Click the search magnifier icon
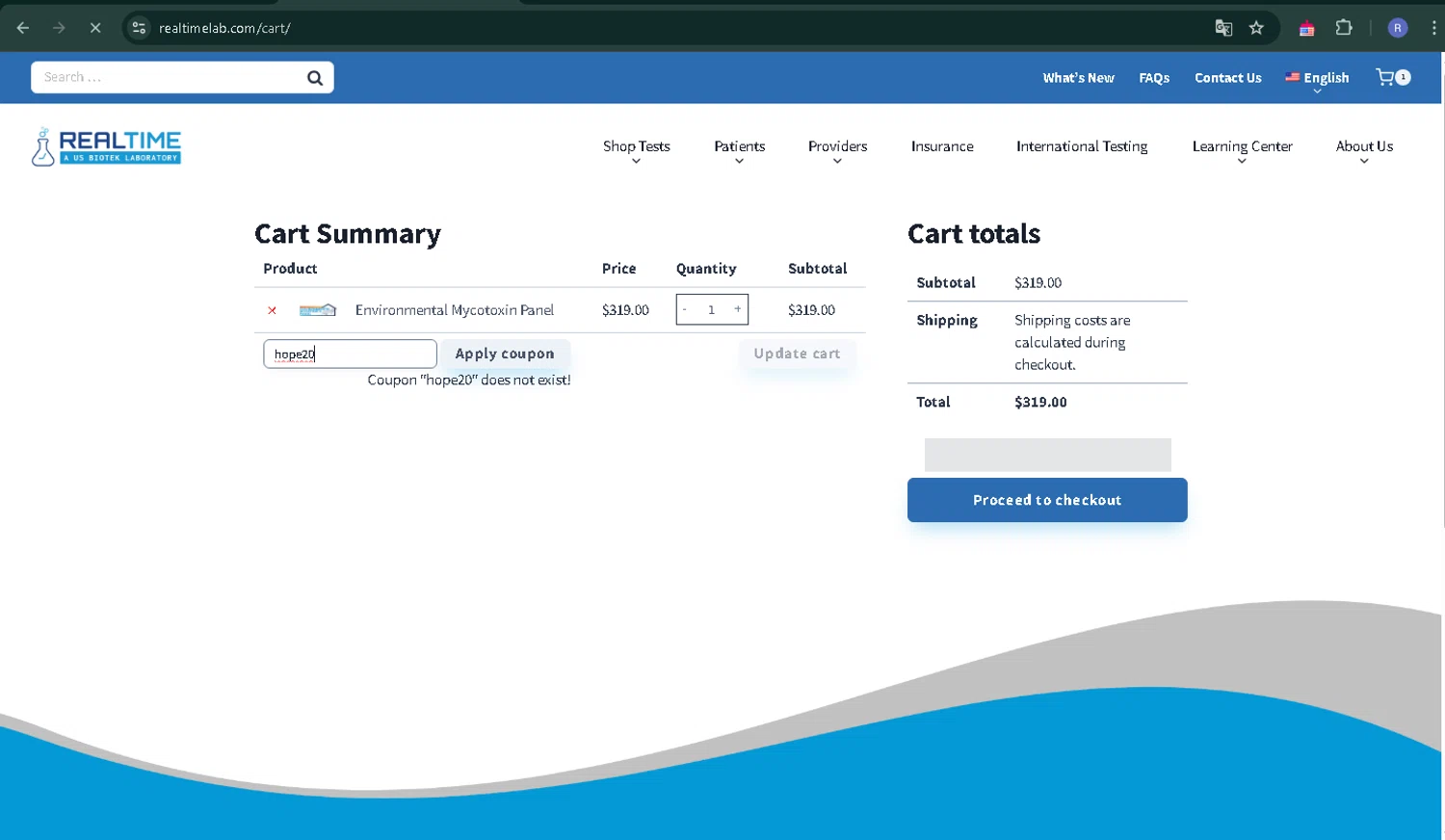Screen dimensions: 1445x840 315,78
